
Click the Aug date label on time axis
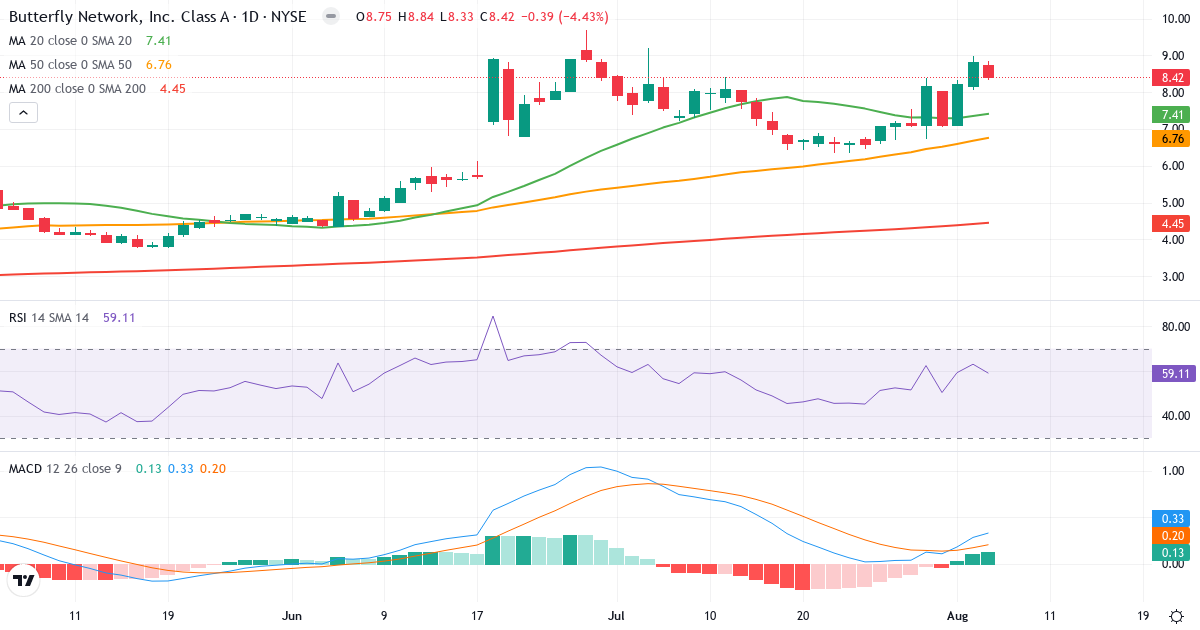(x=956, y=616)
